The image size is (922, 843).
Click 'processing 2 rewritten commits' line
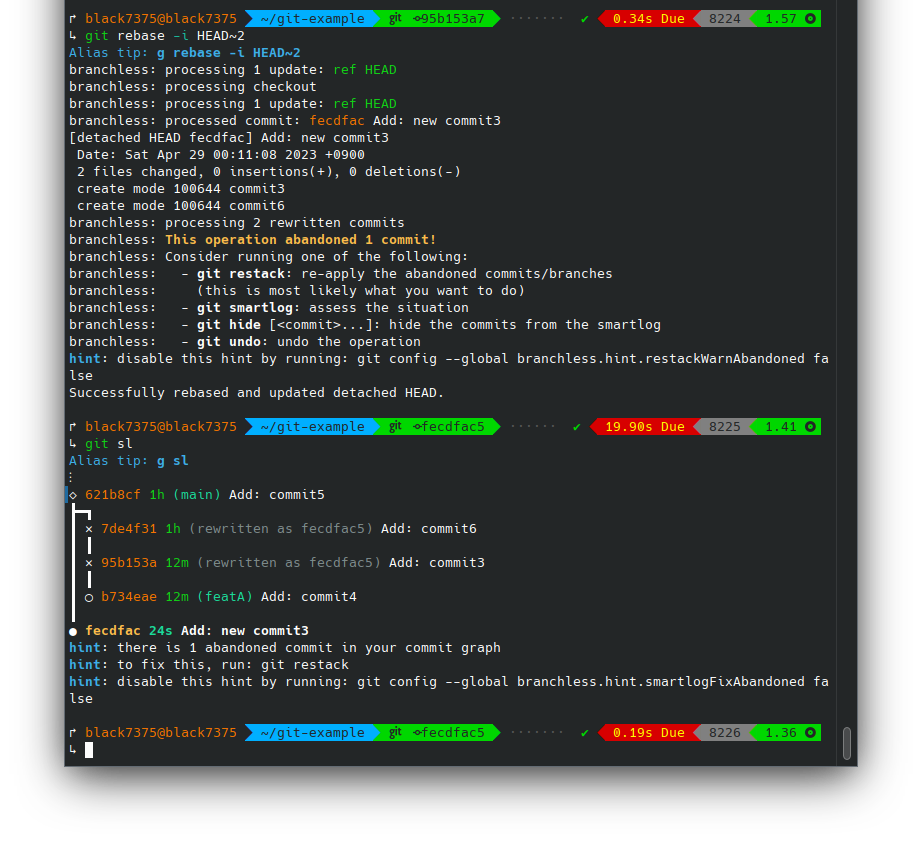pyautogui.click(x=285, y=223)
